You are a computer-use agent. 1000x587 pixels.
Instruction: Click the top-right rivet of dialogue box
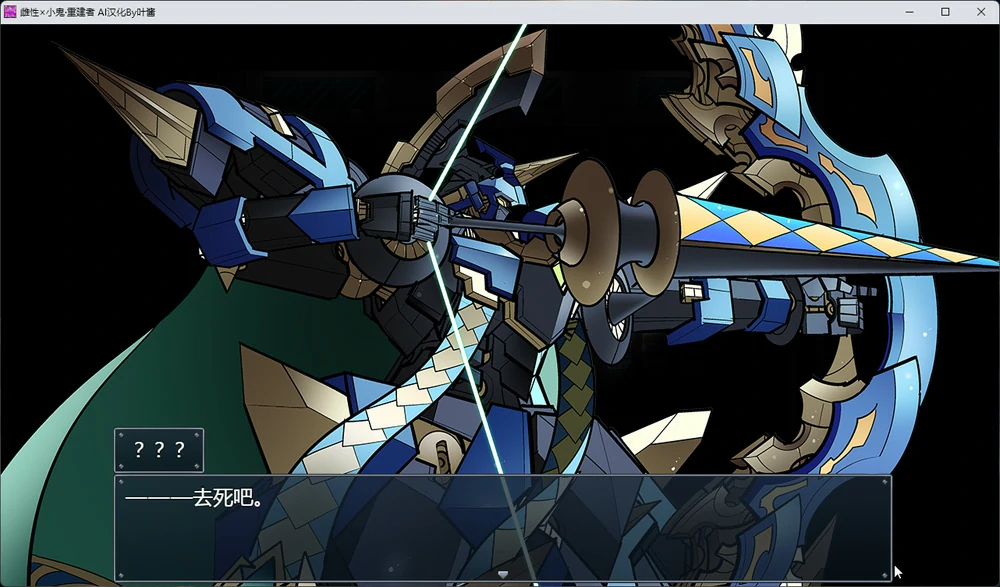[883, 482]
